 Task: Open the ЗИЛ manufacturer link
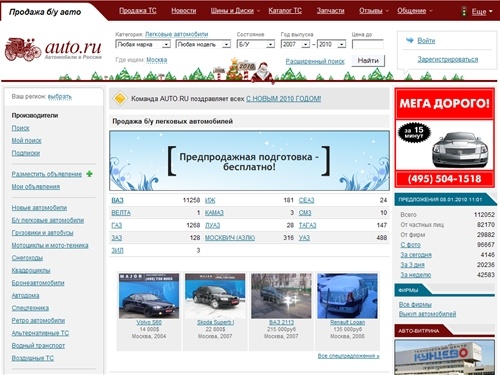[x=117, y=250]
